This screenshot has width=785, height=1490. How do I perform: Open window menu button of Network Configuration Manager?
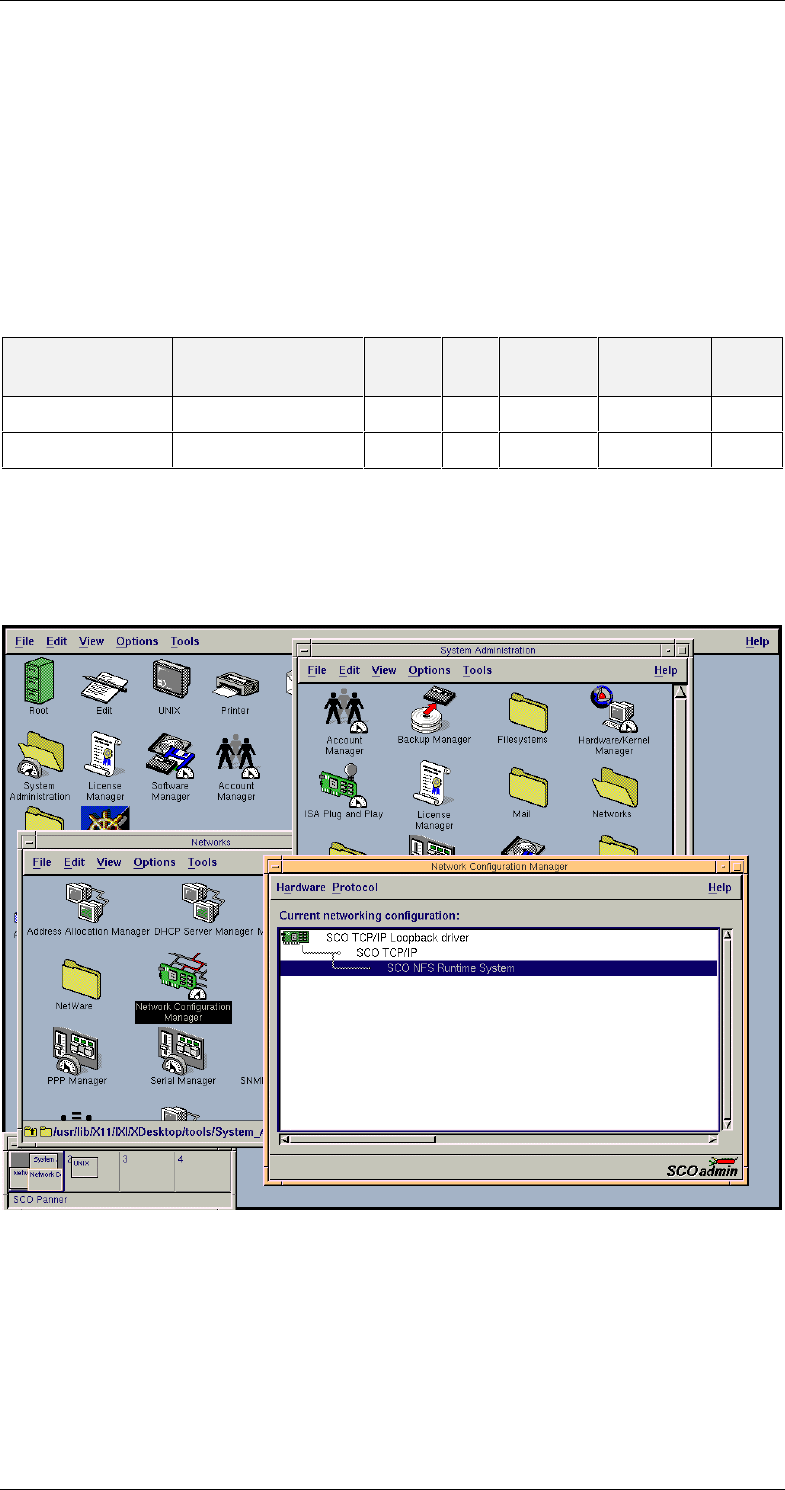pyautogui.click(x=273, y=867)
